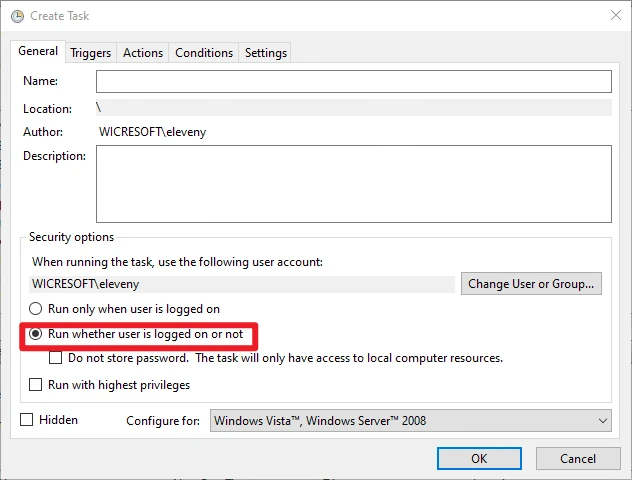Confirm the task with the OK button

[479, 458]
